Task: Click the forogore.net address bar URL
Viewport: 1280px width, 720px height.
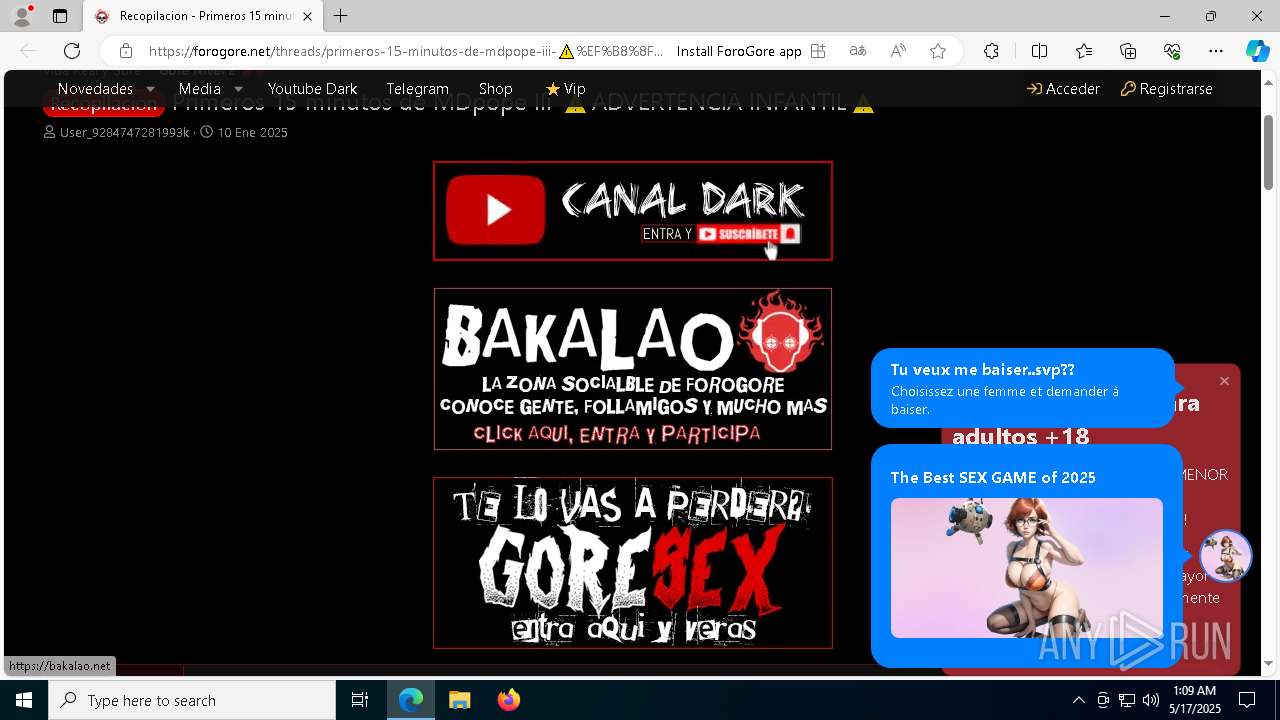Action: tap(405, 51)
